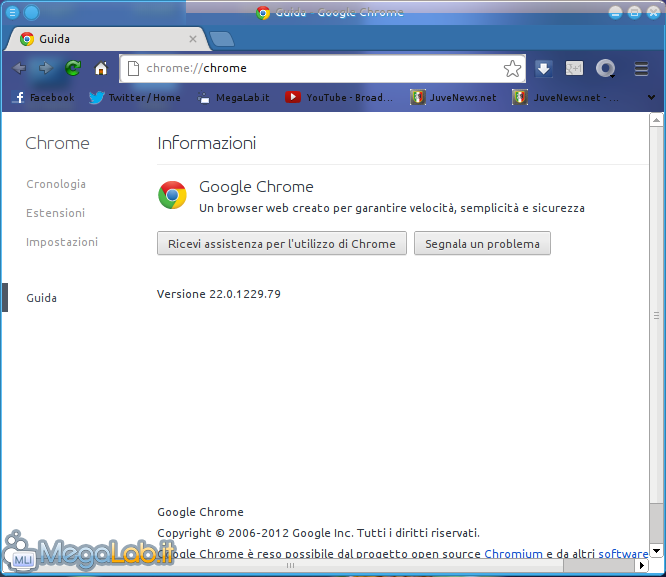
Task: Click Segnala un problema button
Action: 483,243
